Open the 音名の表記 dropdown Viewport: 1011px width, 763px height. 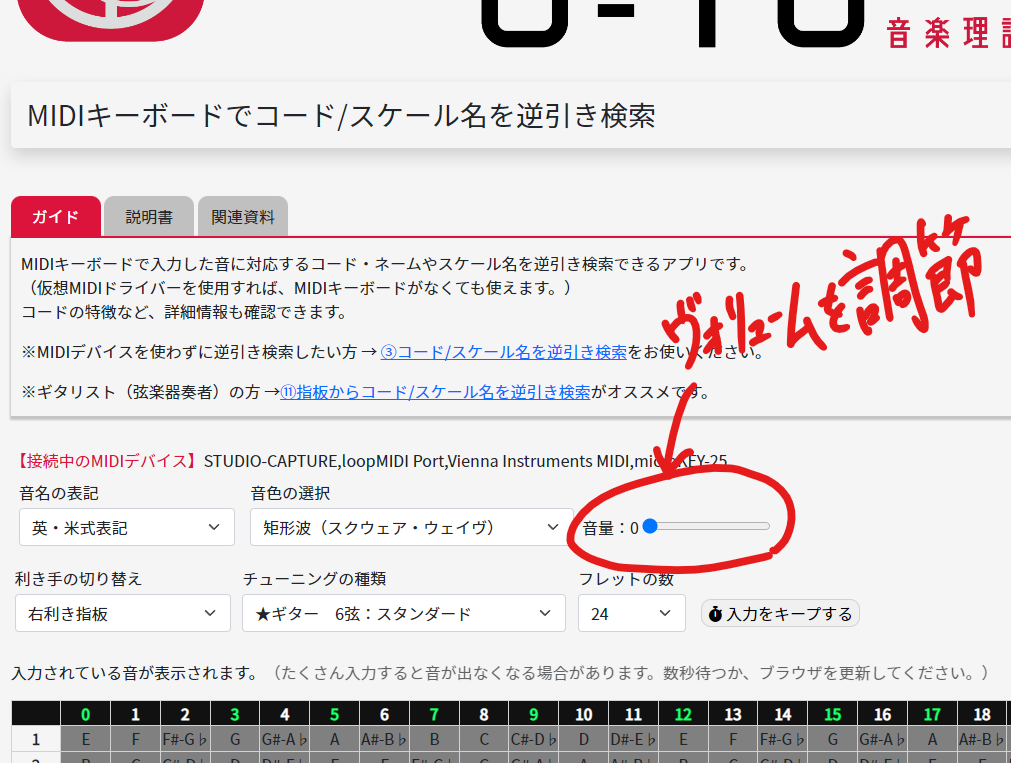click(126, 526)
